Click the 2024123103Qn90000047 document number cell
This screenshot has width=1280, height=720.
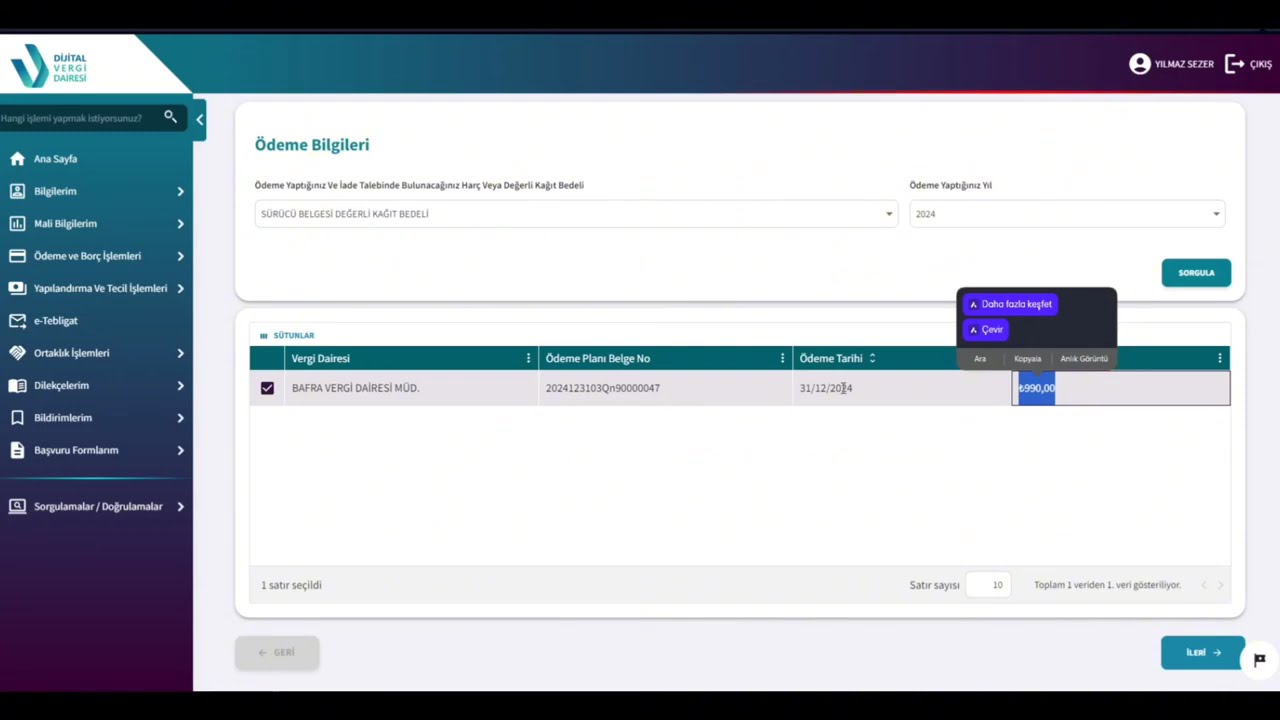tap(665, 388)
